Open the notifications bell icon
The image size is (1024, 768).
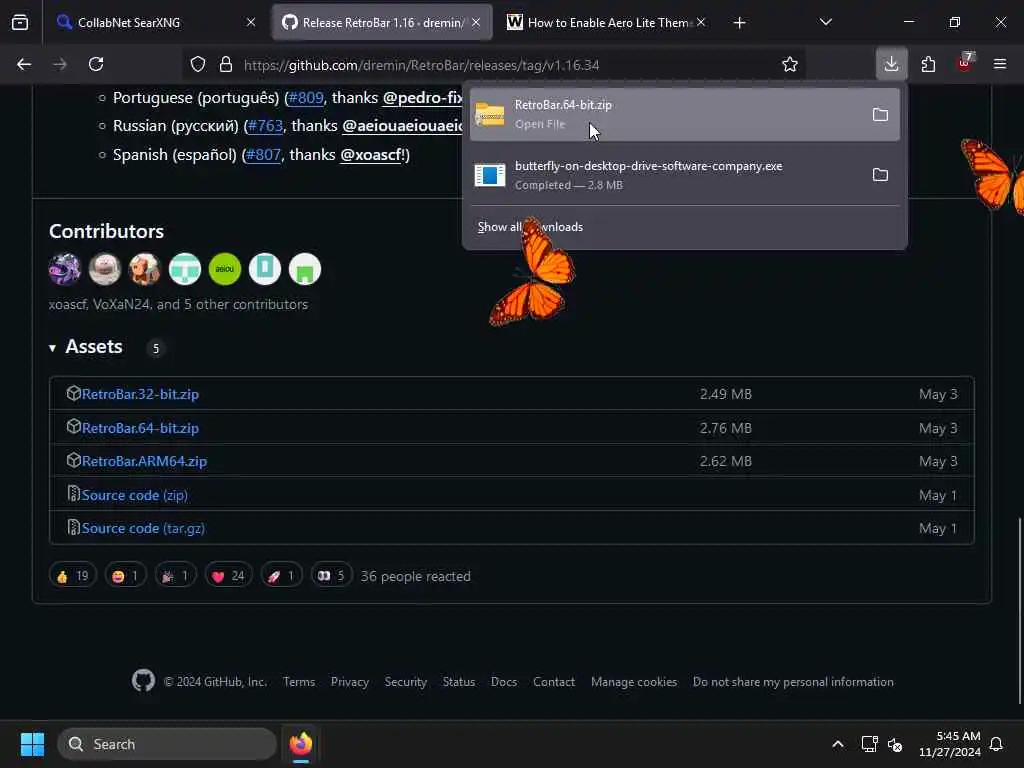(996, 744)
